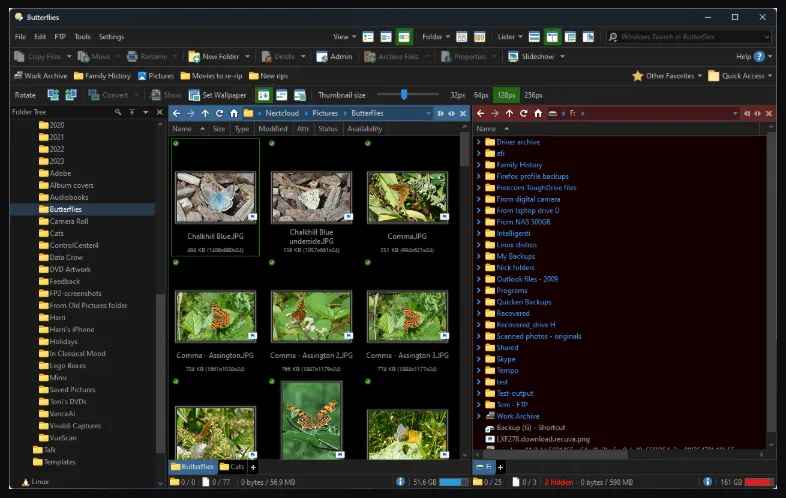This screenshot has width=786, height=498.
Task: Sort by the Modified column header
Action: point(273,129)
